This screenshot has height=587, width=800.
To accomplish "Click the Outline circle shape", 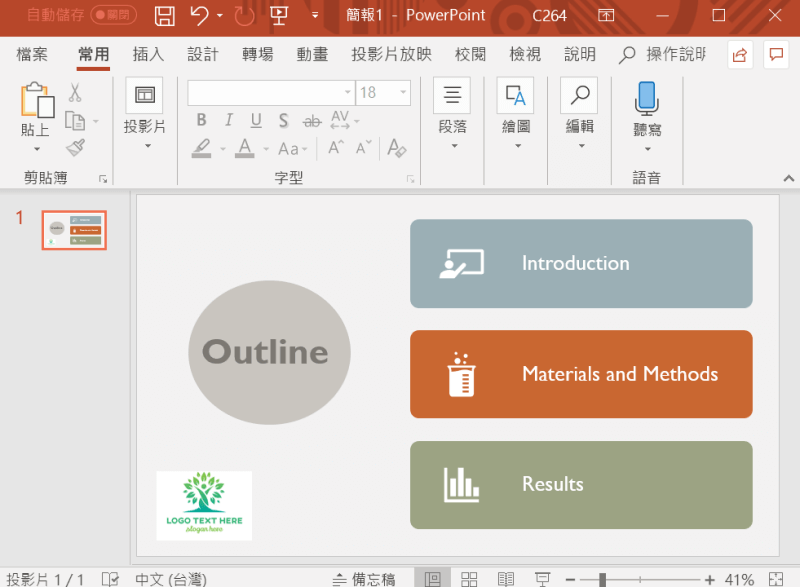I will (269, 352).
